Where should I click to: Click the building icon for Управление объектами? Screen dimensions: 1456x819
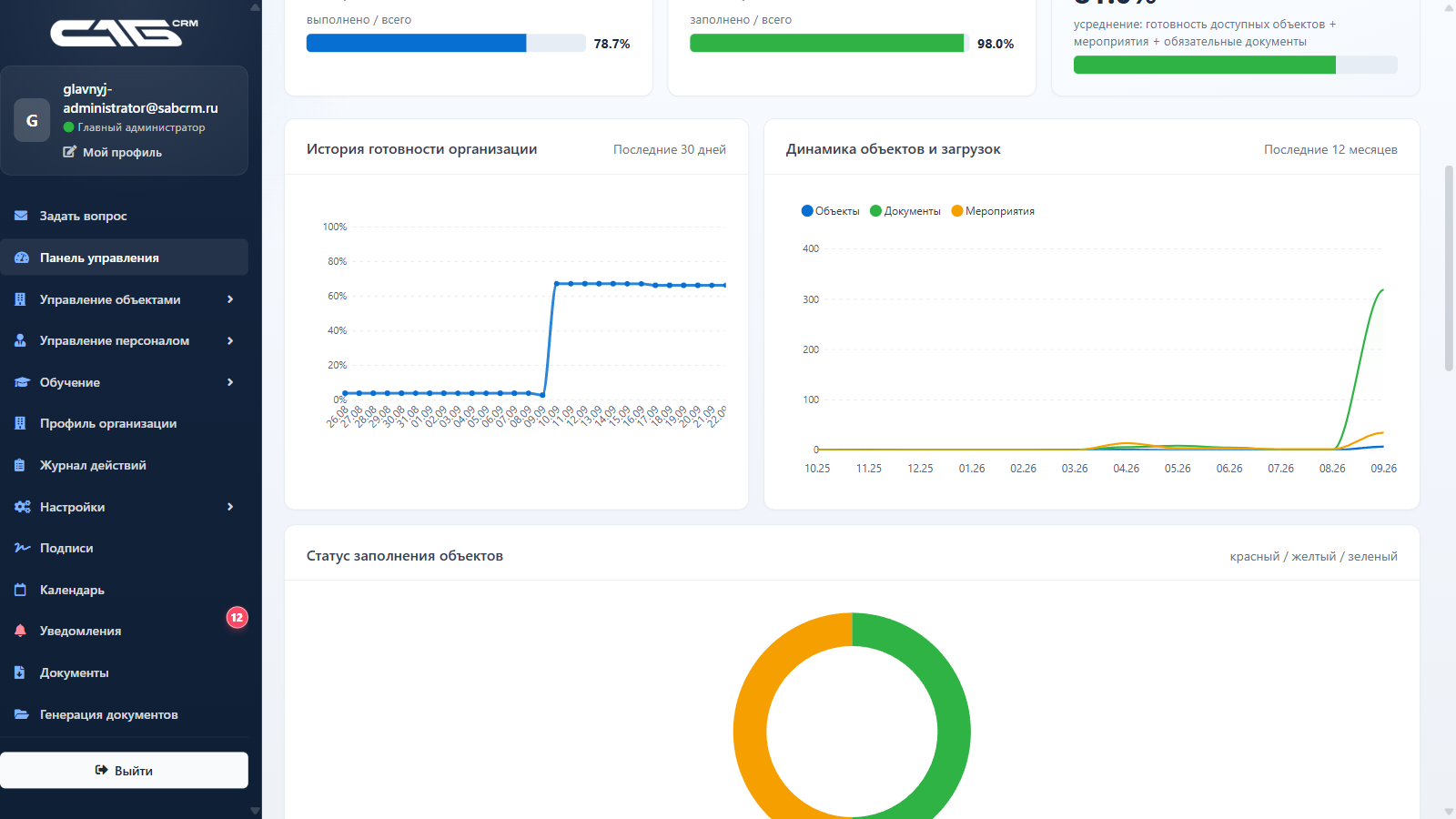pos(20,299)
